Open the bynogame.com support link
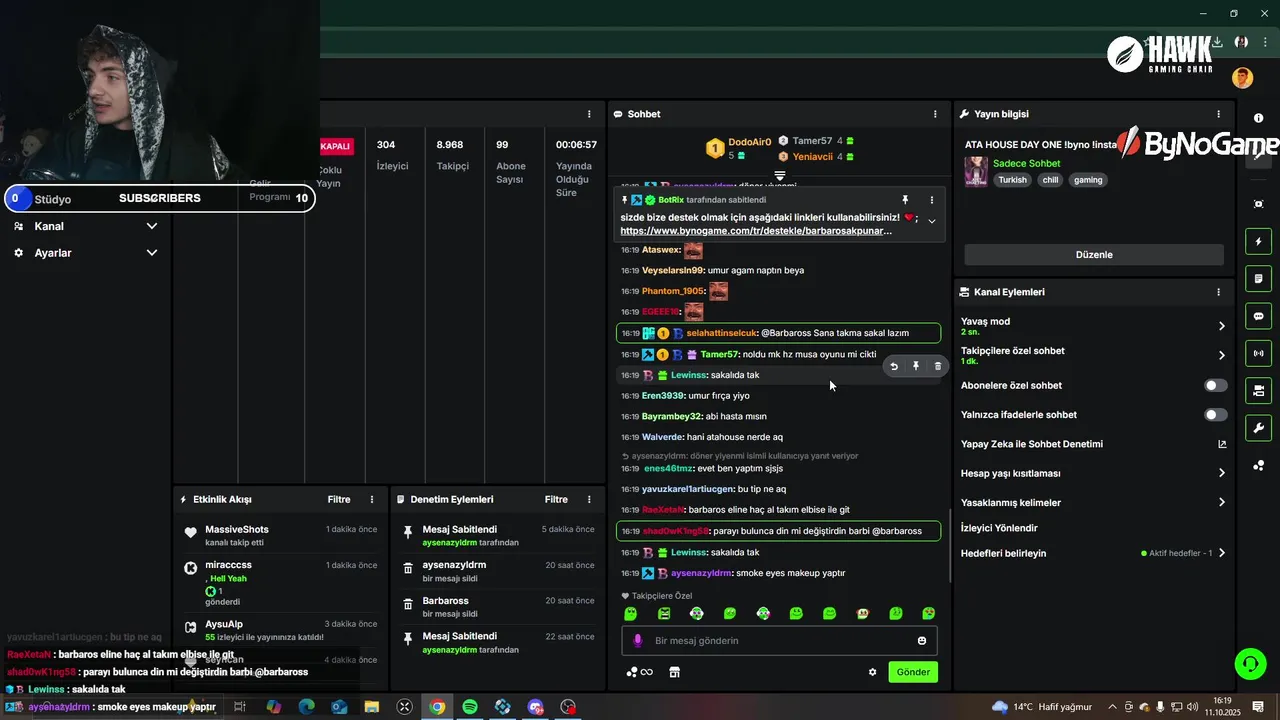 pos(756,231)
